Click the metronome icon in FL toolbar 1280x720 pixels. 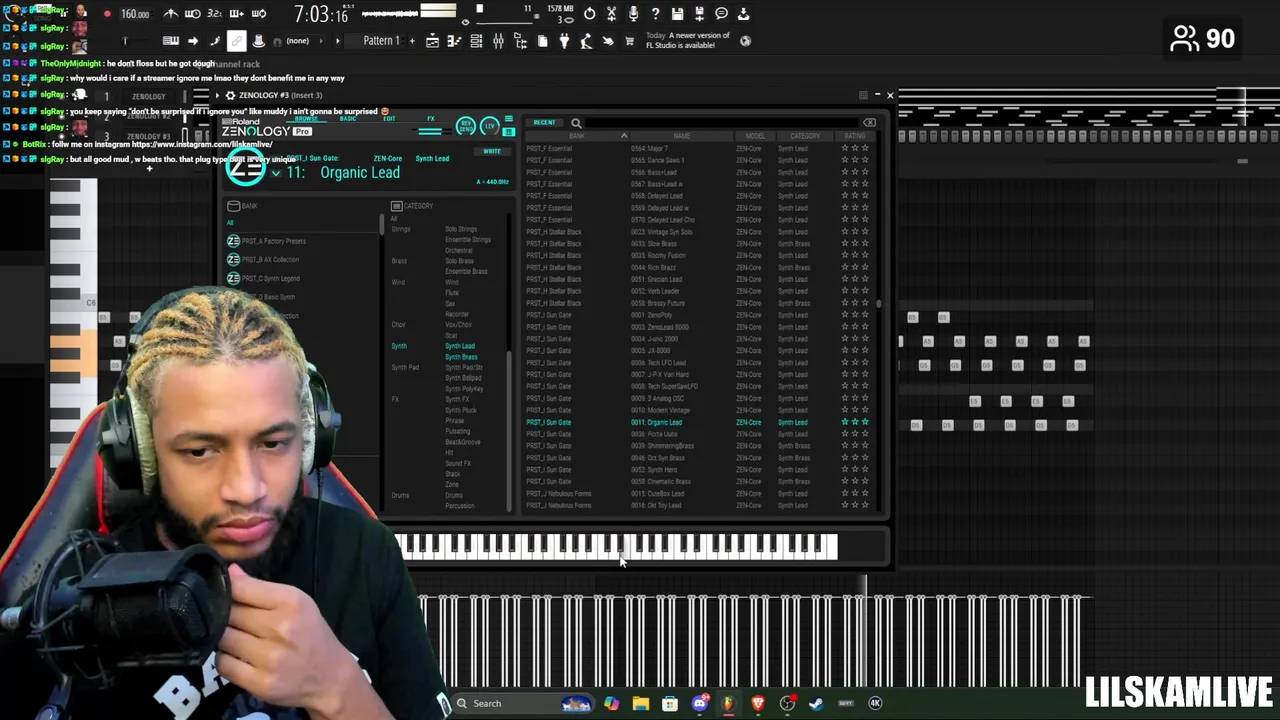[171, 14]
